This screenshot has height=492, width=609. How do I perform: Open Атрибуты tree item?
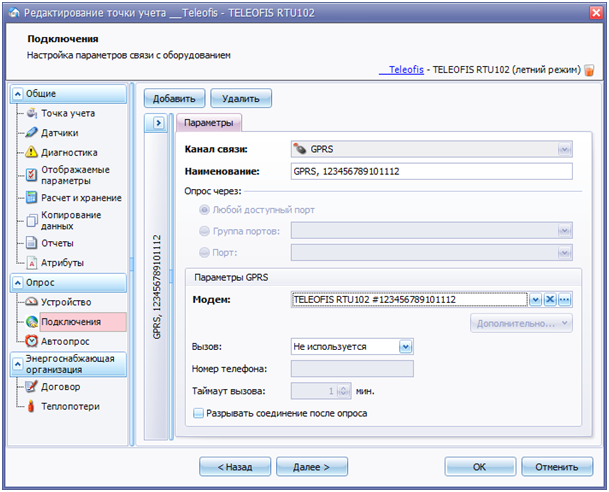tap(63, 263)
